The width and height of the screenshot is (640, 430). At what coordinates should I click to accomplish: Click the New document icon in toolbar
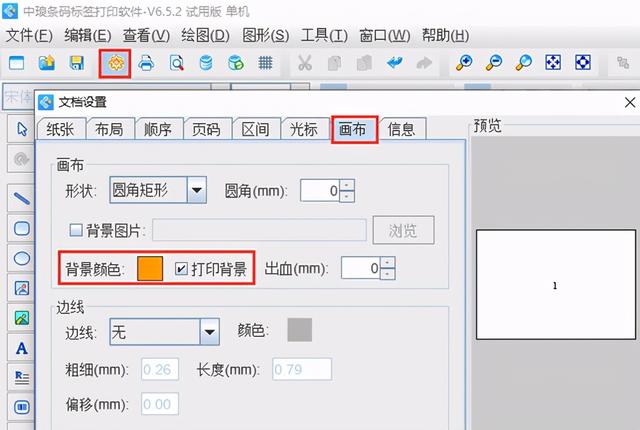[x=17, y=63]
